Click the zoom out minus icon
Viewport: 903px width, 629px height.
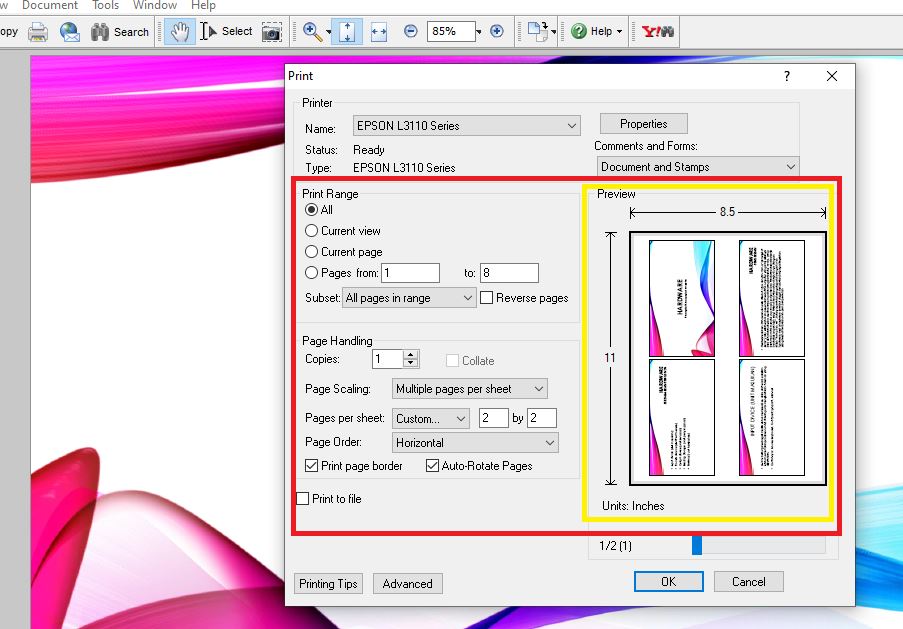pyautogui.click(x=411, y=31)
